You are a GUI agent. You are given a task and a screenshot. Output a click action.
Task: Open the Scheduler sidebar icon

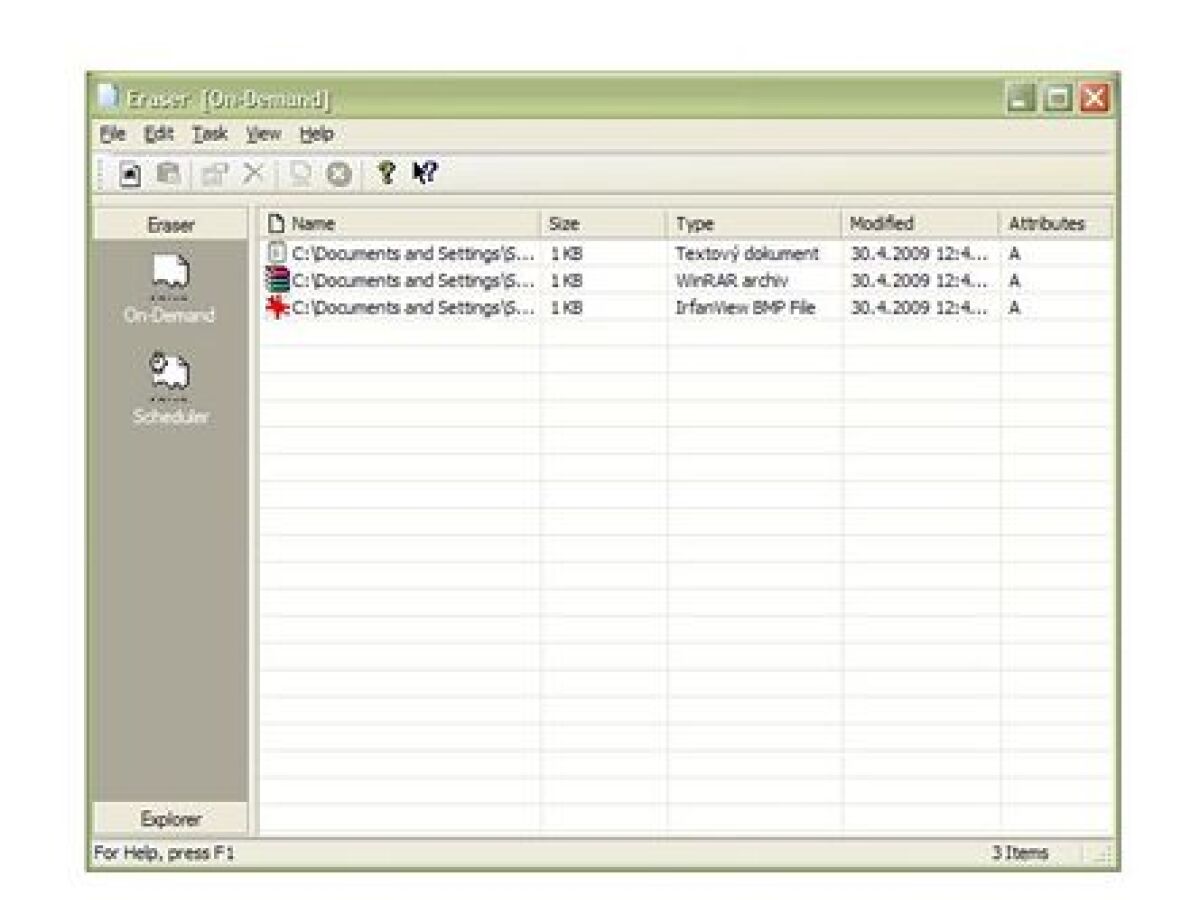point(168,376)
